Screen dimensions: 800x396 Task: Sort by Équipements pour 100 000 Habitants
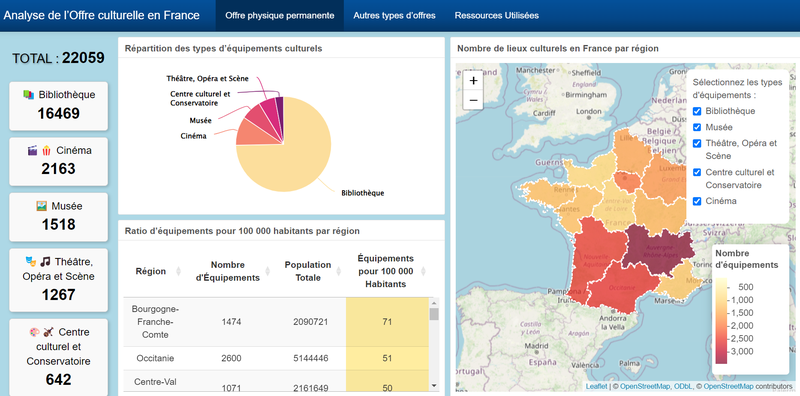(x=423, y=271)
